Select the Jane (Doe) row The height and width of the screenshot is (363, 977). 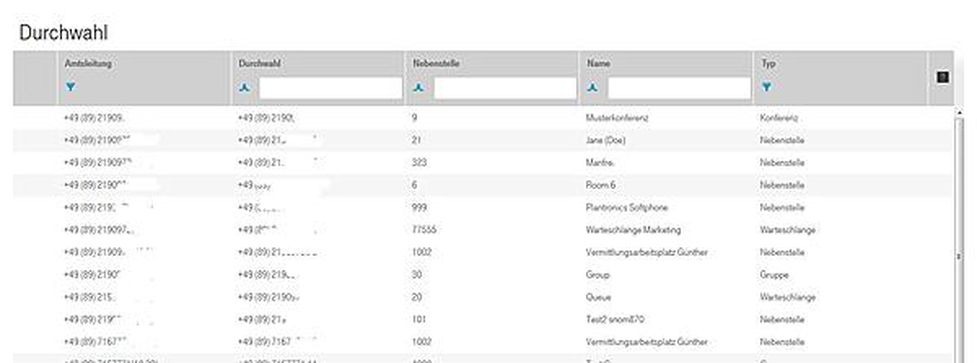[483, 140]
